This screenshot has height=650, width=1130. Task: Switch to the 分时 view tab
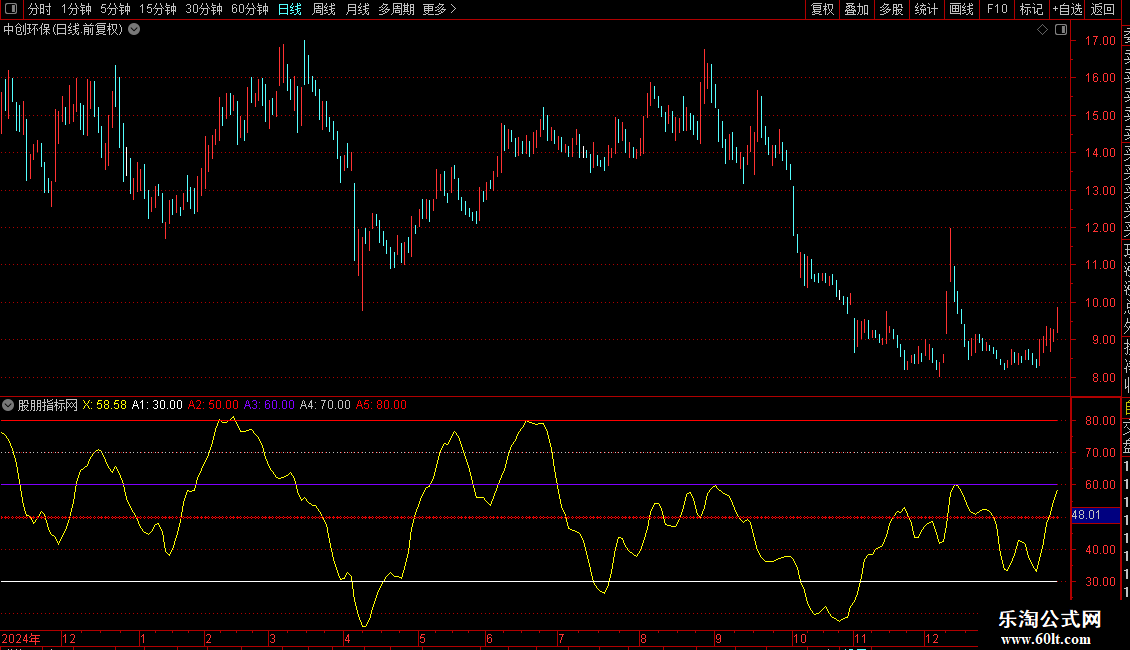point(40,9)
